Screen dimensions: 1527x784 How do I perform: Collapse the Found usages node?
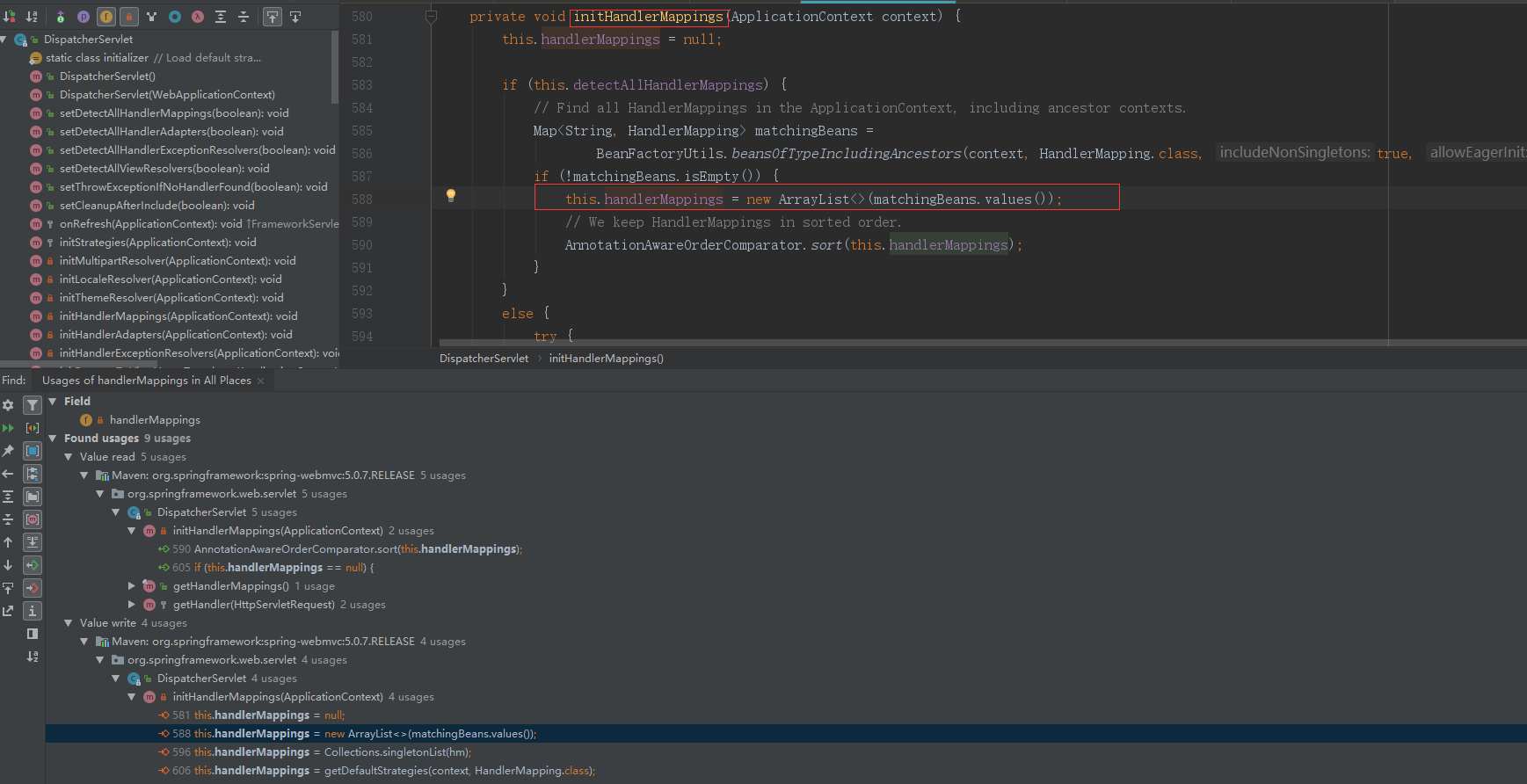pyautogui.click(x=53, y=439)
